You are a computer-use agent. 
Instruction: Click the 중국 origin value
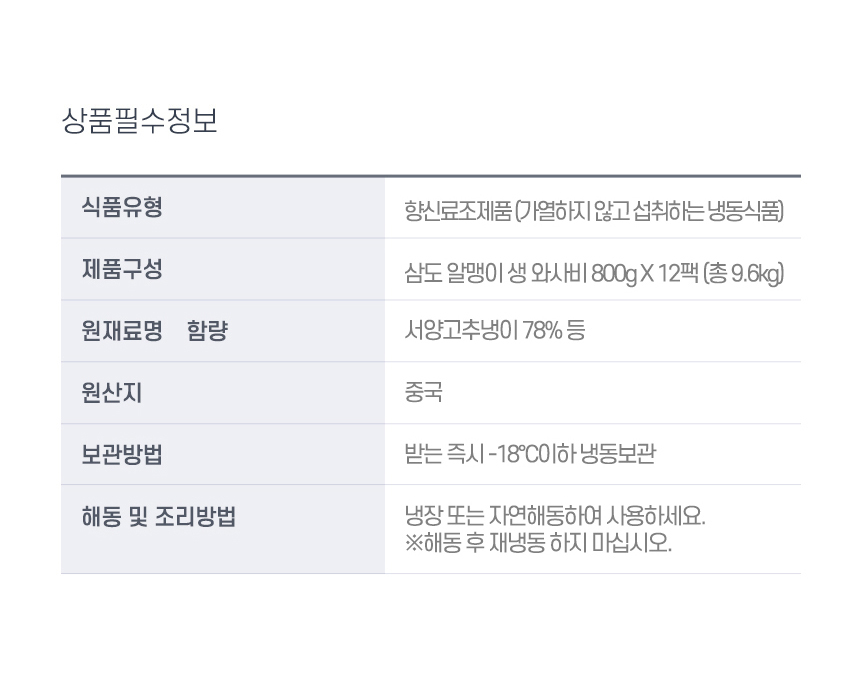click(x=423, y=393)
